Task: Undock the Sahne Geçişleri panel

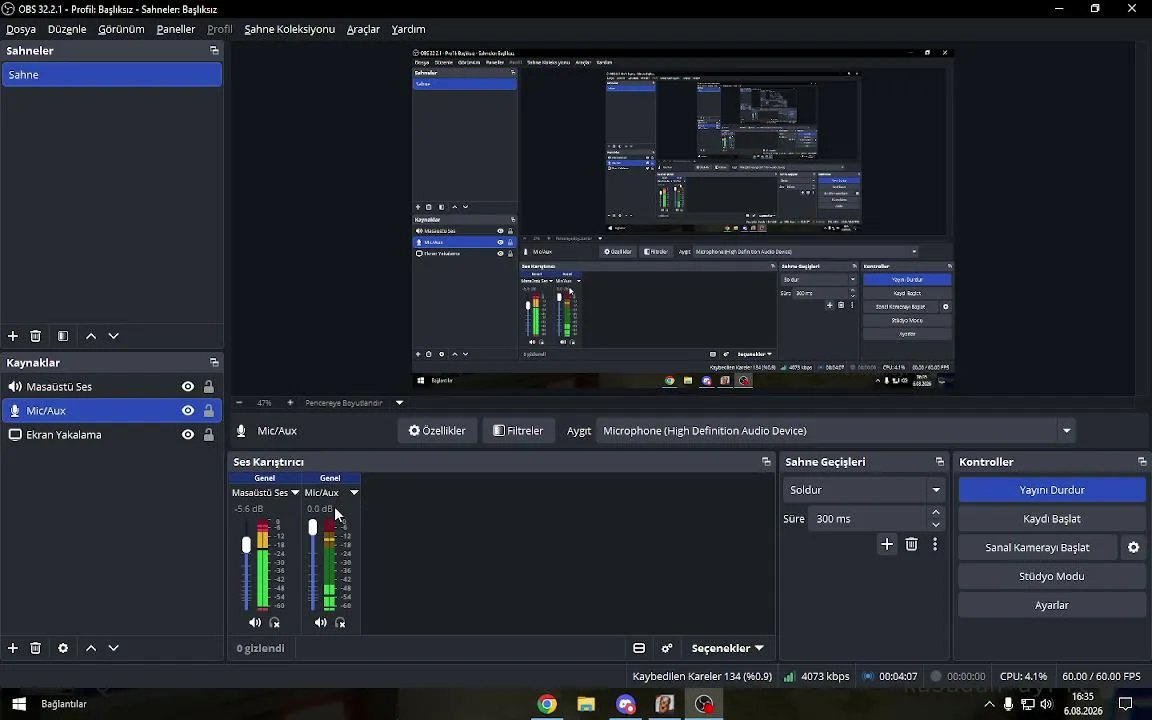Action: 940,461
